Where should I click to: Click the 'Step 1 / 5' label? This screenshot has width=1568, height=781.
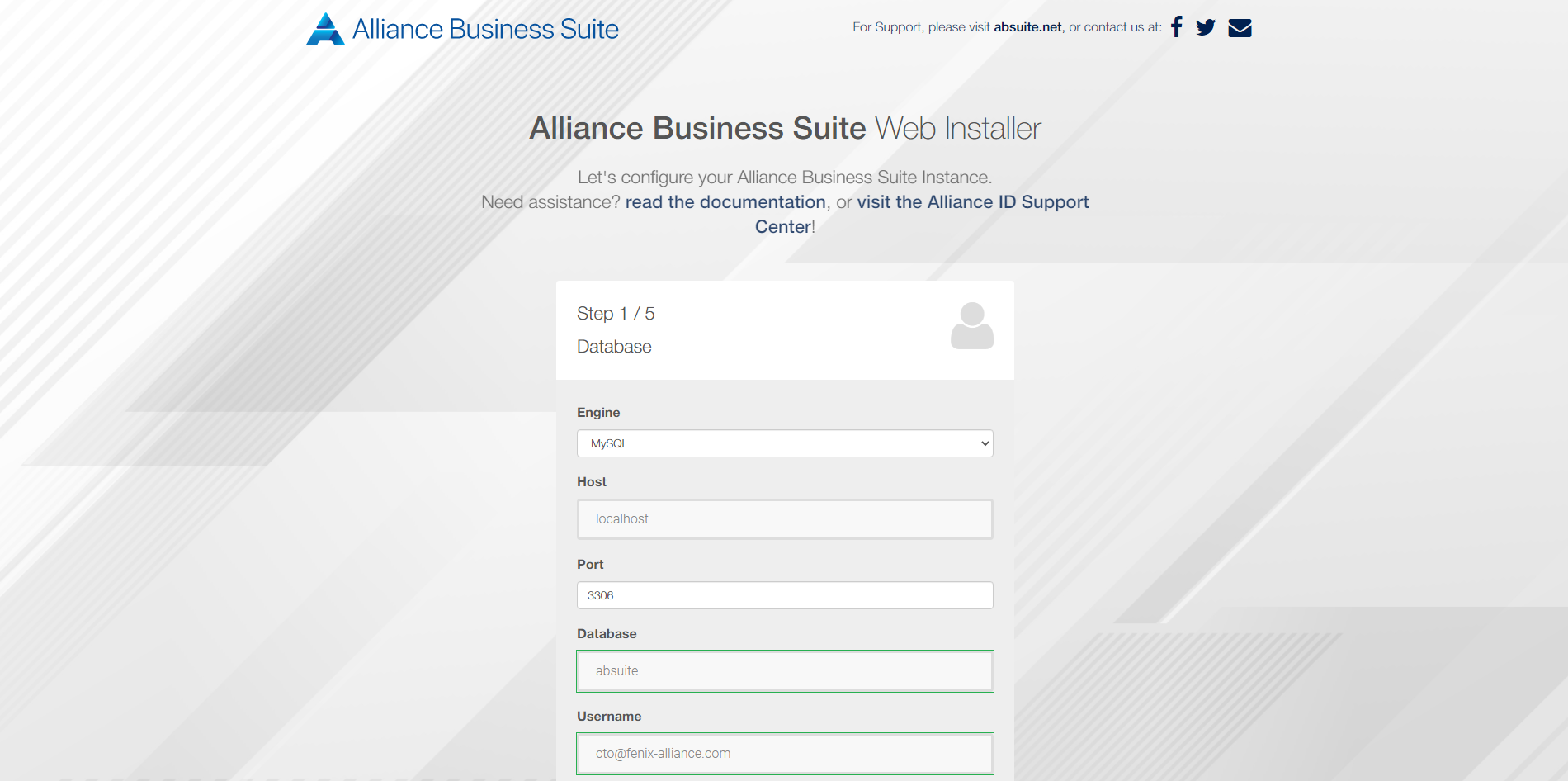click(615, 314)
